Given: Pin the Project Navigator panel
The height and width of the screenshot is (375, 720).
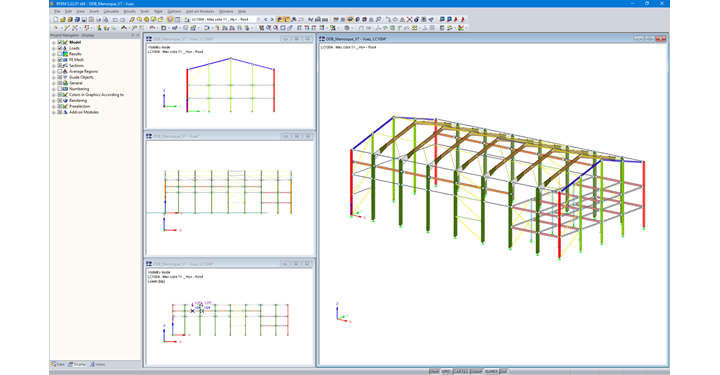Looking at the screenshot, I should (x=132, y=35).
